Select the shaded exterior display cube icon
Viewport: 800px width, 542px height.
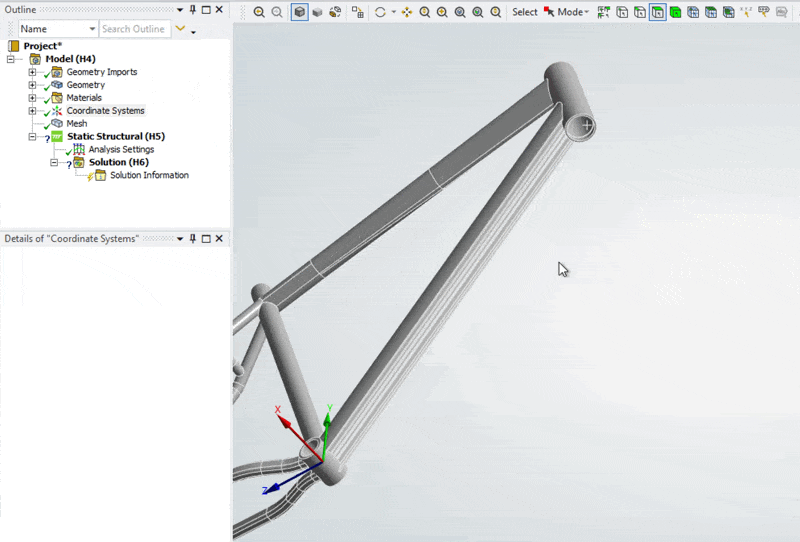[300, 12]
